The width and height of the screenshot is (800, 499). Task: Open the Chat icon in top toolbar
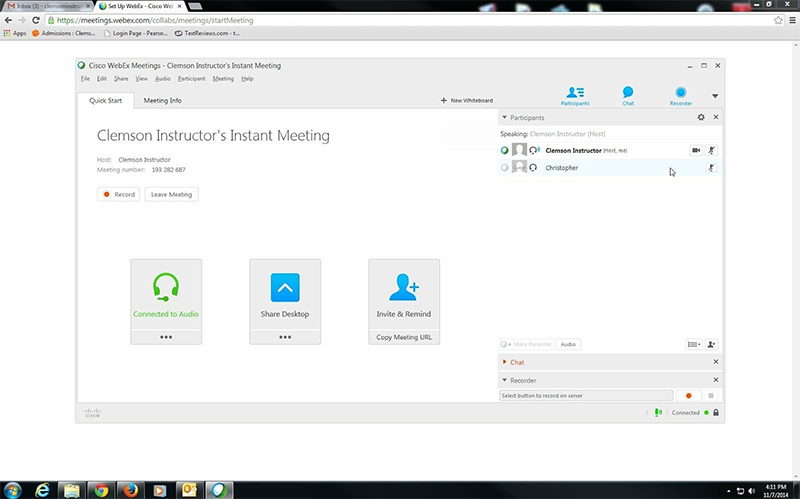click(x=628, y=95)
